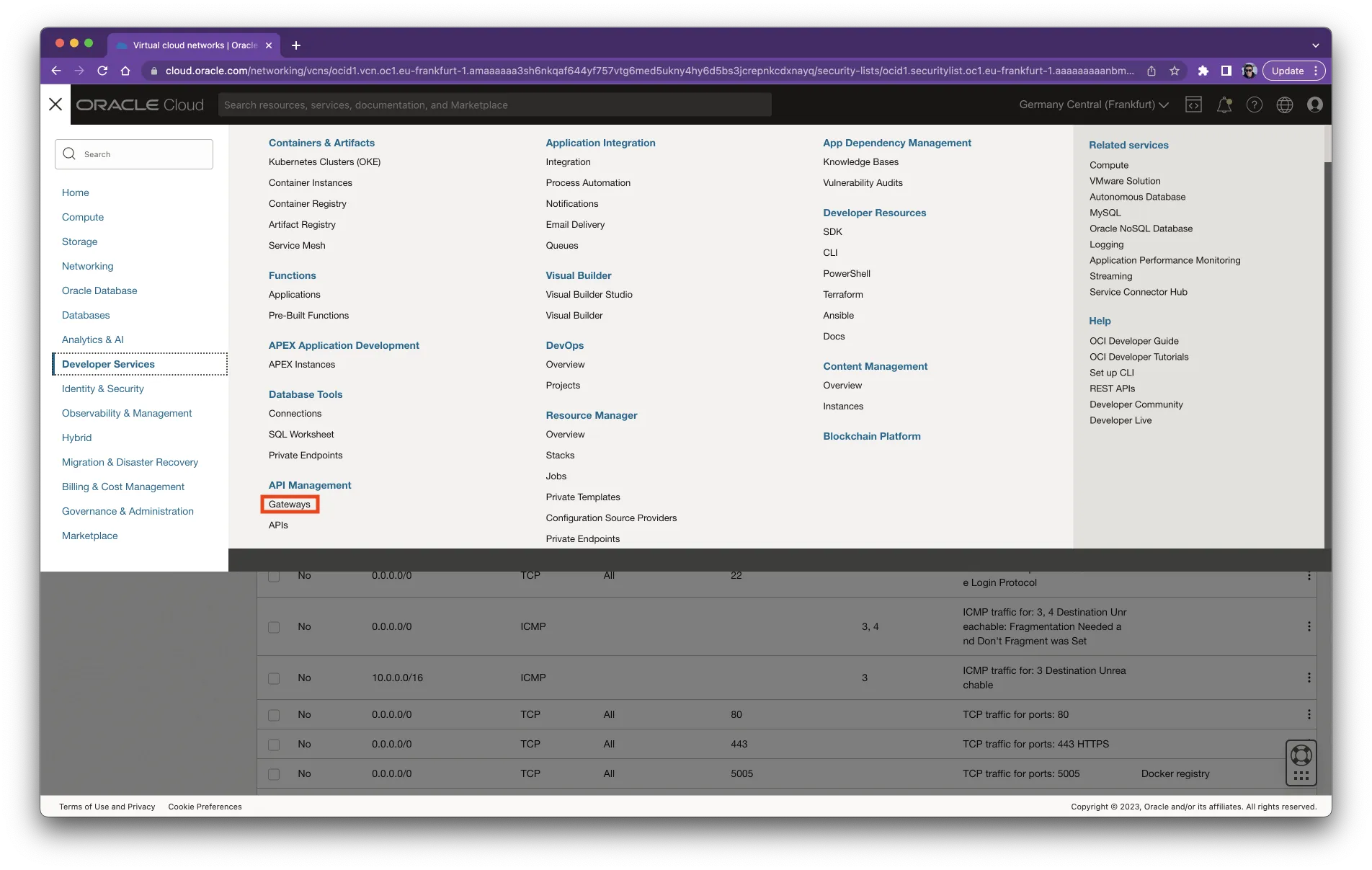Click the browser address bar URL
Screen dimensions: 1372x870
pos(649,71)
